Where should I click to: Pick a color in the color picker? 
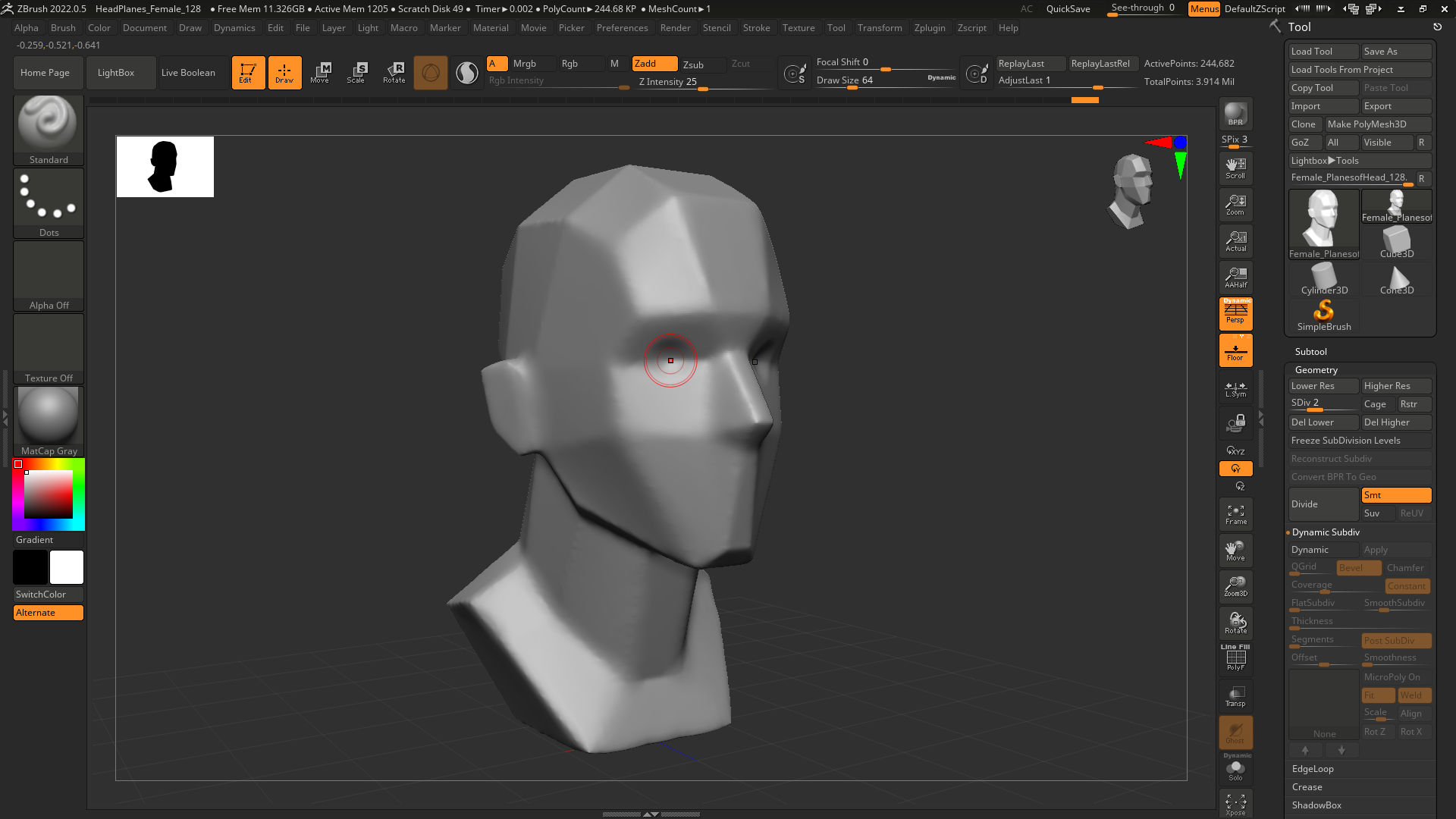coord(49,494)
